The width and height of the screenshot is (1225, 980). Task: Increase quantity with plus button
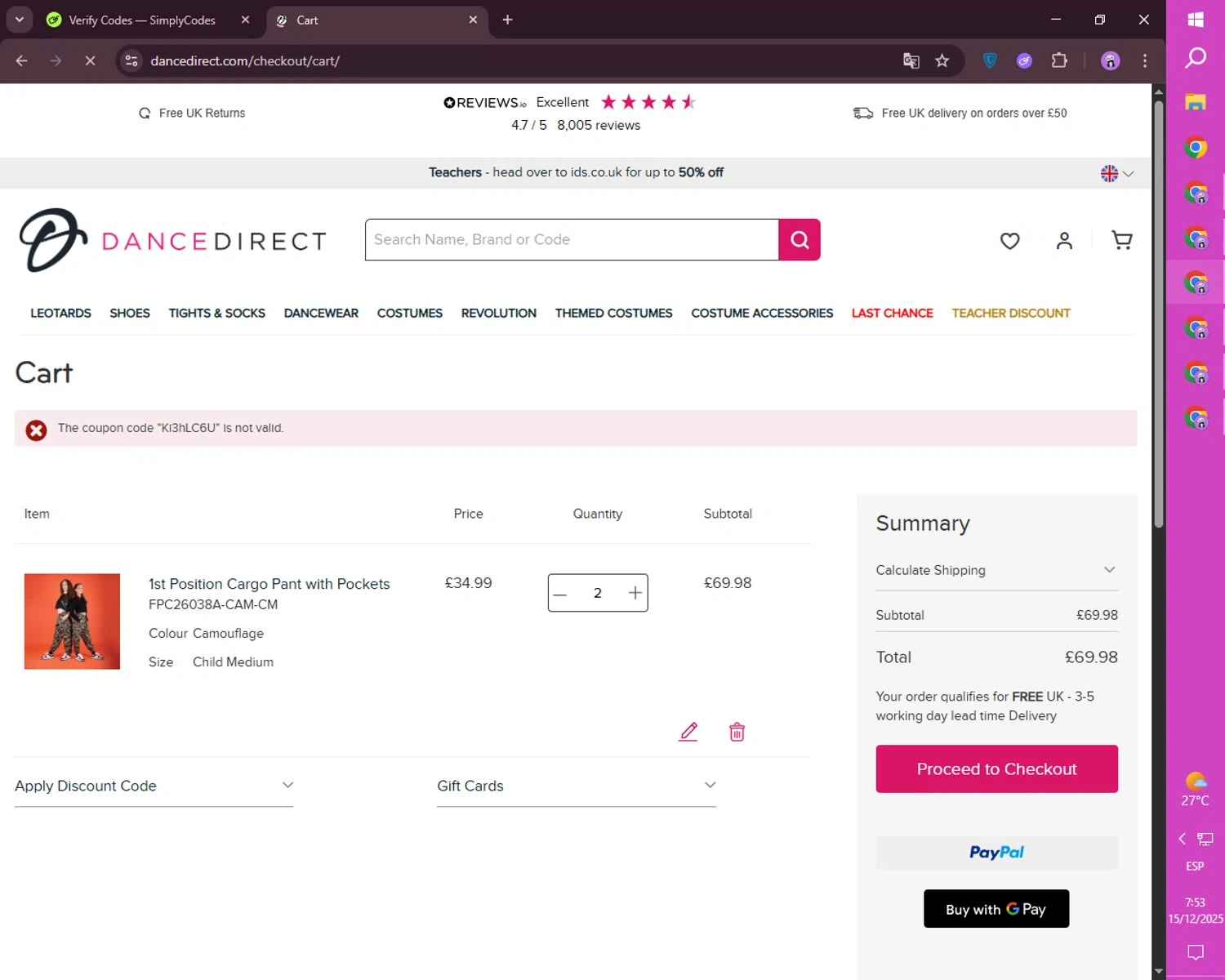click(x=635, y=593)
